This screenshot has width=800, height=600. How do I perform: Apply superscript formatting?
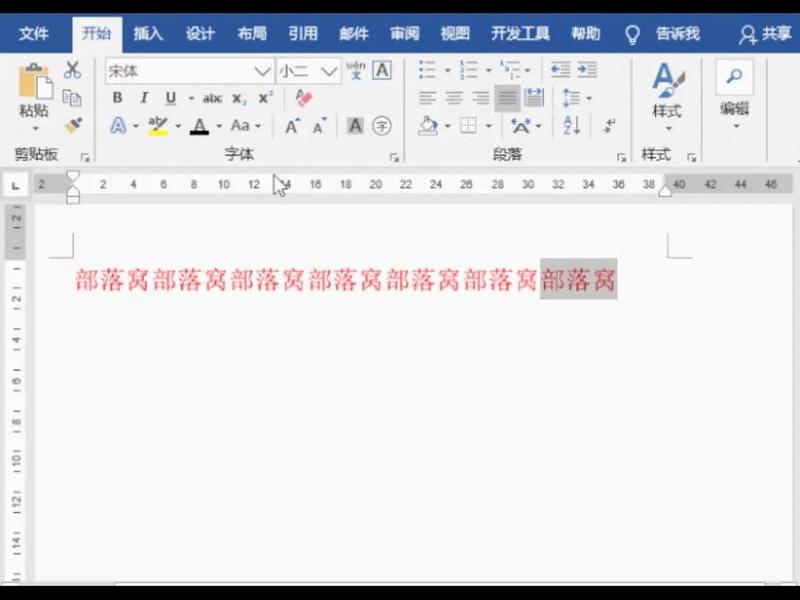pyautogui.click(x=265, y=98)
